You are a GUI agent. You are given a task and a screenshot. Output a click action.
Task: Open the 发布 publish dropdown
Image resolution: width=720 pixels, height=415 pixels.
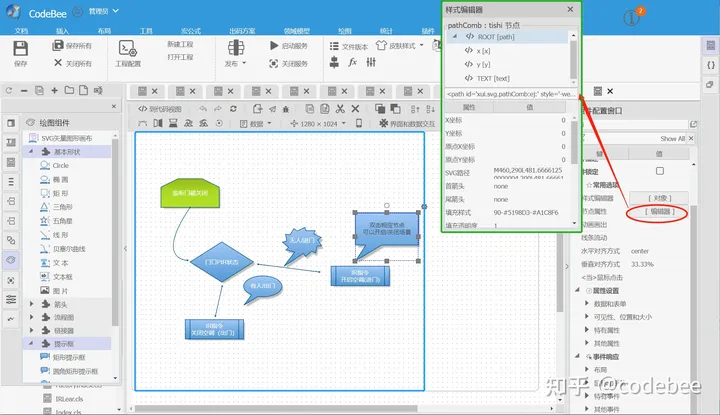click(236, 62)
